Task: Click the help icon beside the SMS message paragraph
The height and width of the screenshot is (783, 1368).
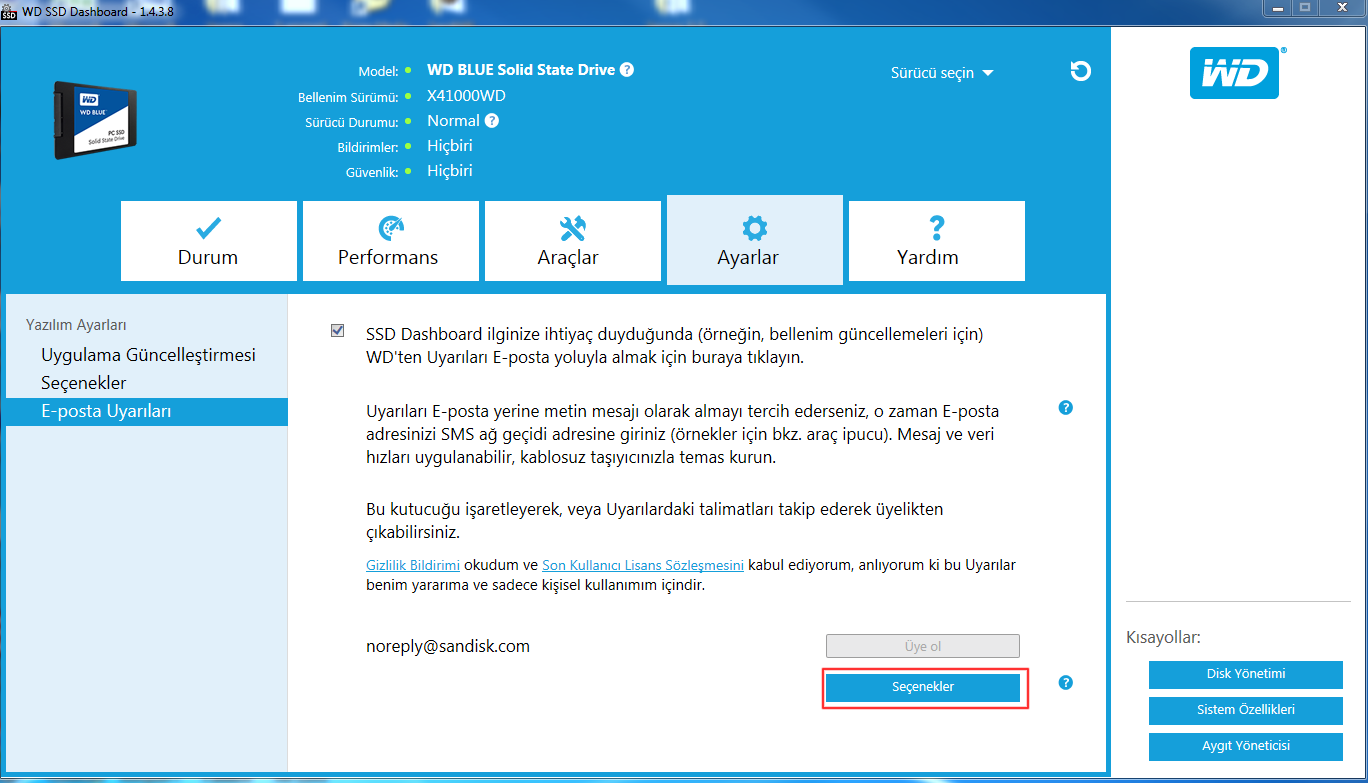Action: tap(1065, 408)
